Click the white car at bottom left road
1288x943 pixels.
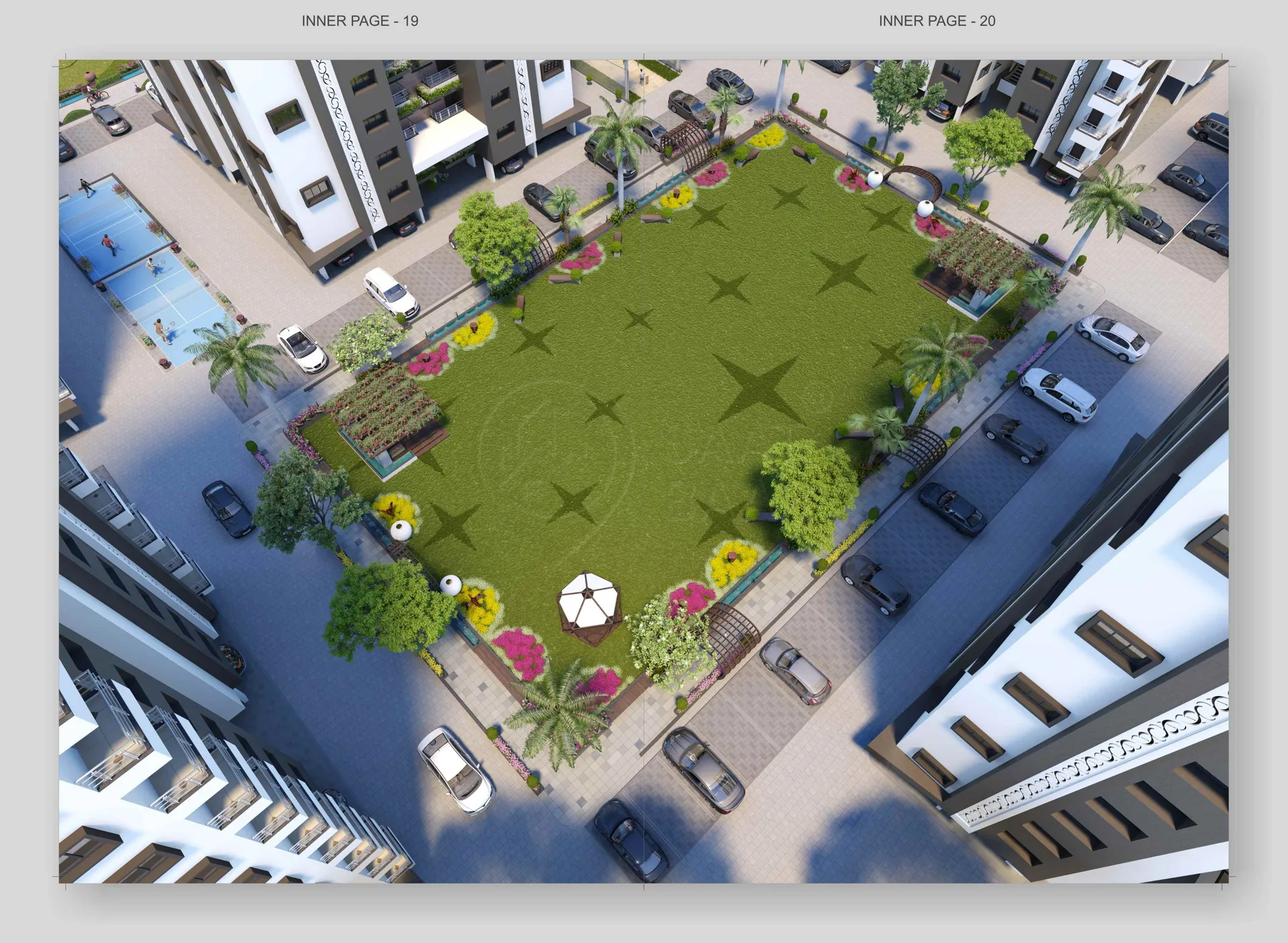point(455,770)
